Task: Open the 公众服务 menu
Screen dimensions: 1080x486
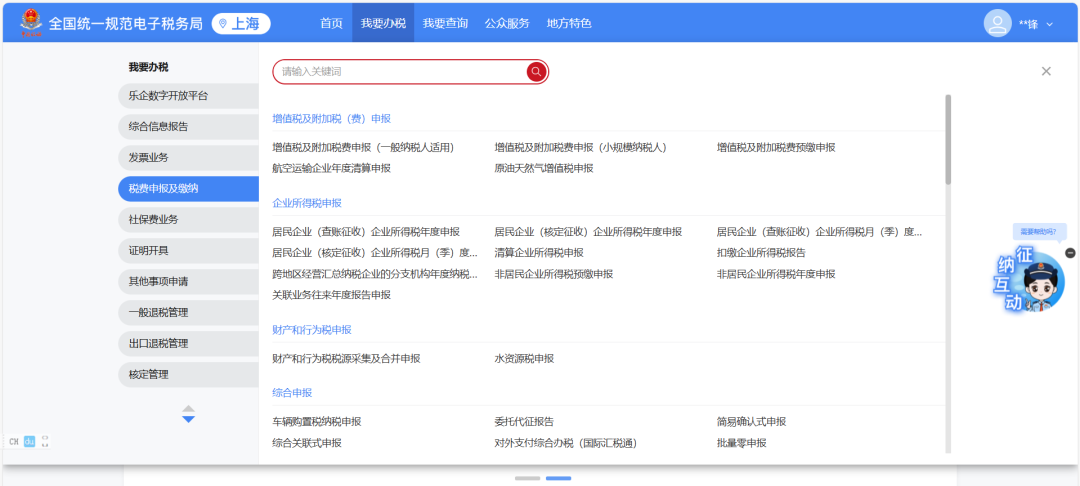Action: (x=507, y=23)
